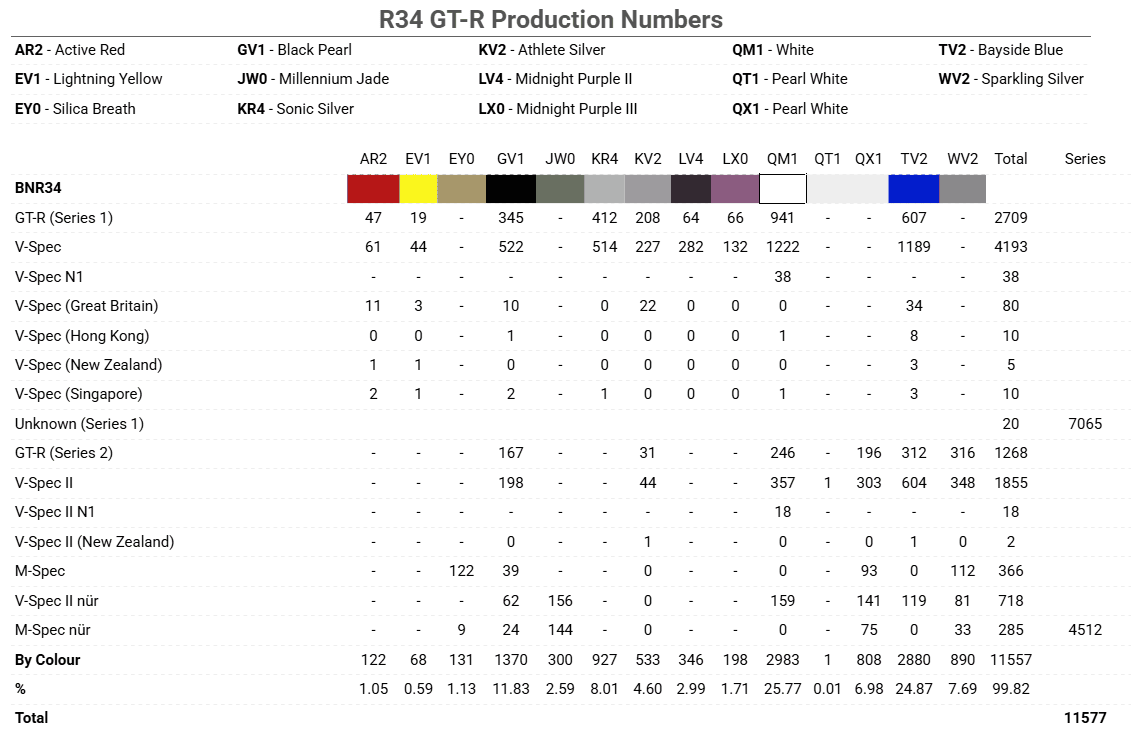Select the black GV1 colour swatch
This screenshot has height=735, width=1131.
[510, 189]
